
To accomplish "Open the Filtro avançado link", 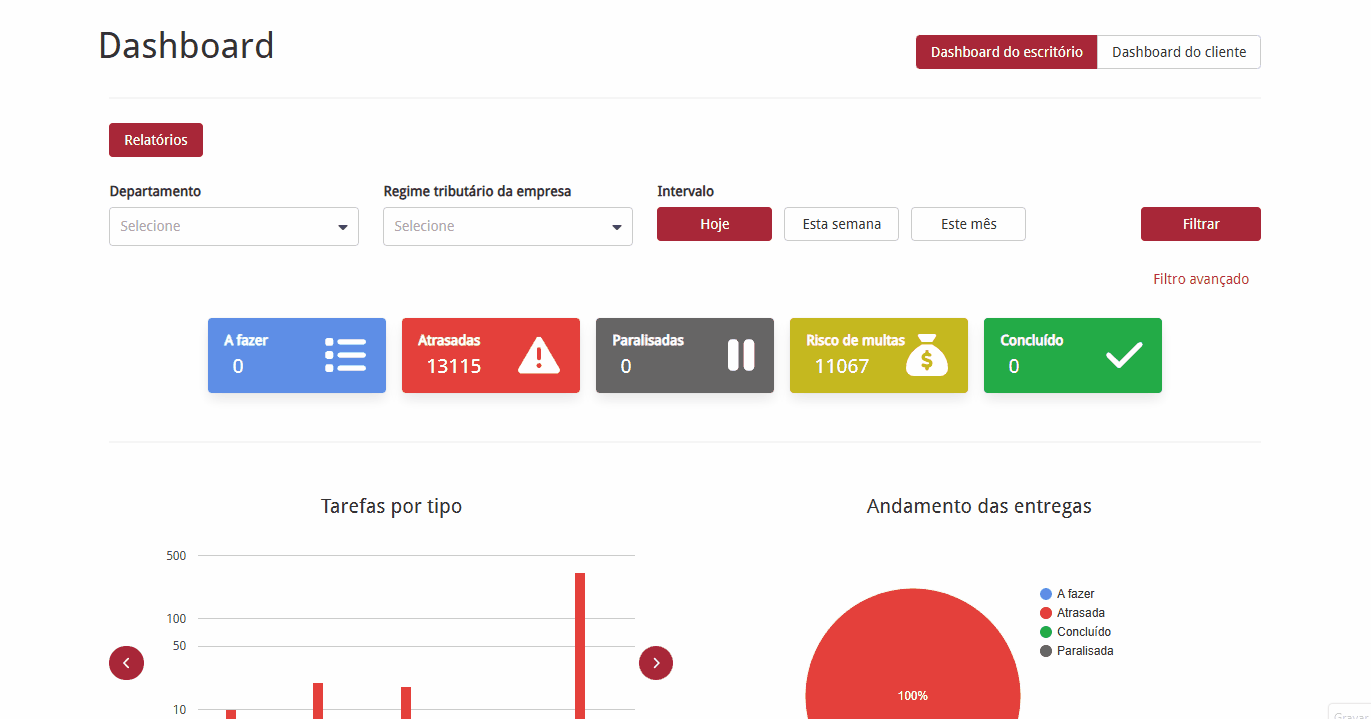I will point(1201,279).
